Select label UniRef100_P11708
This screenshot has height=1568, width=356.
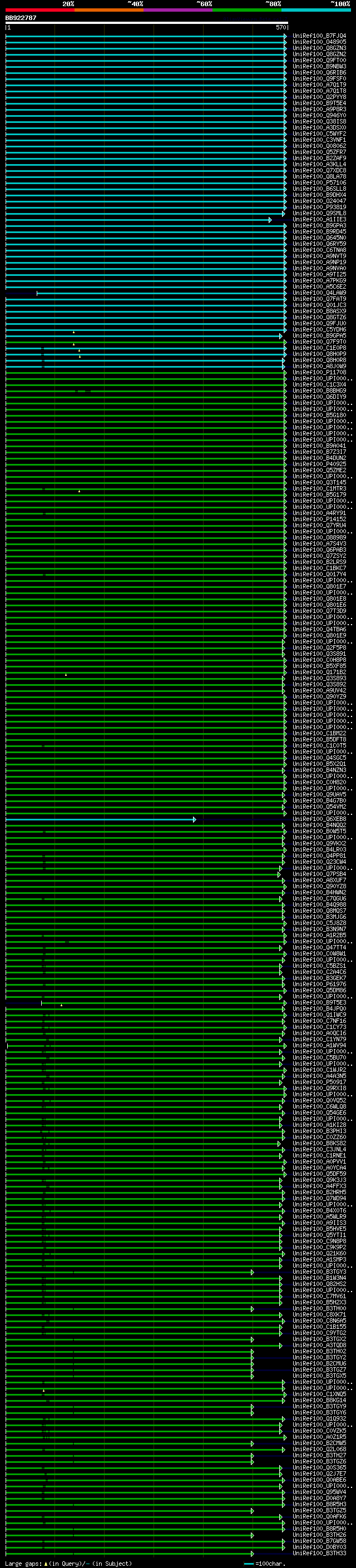(x=319, y=373)
